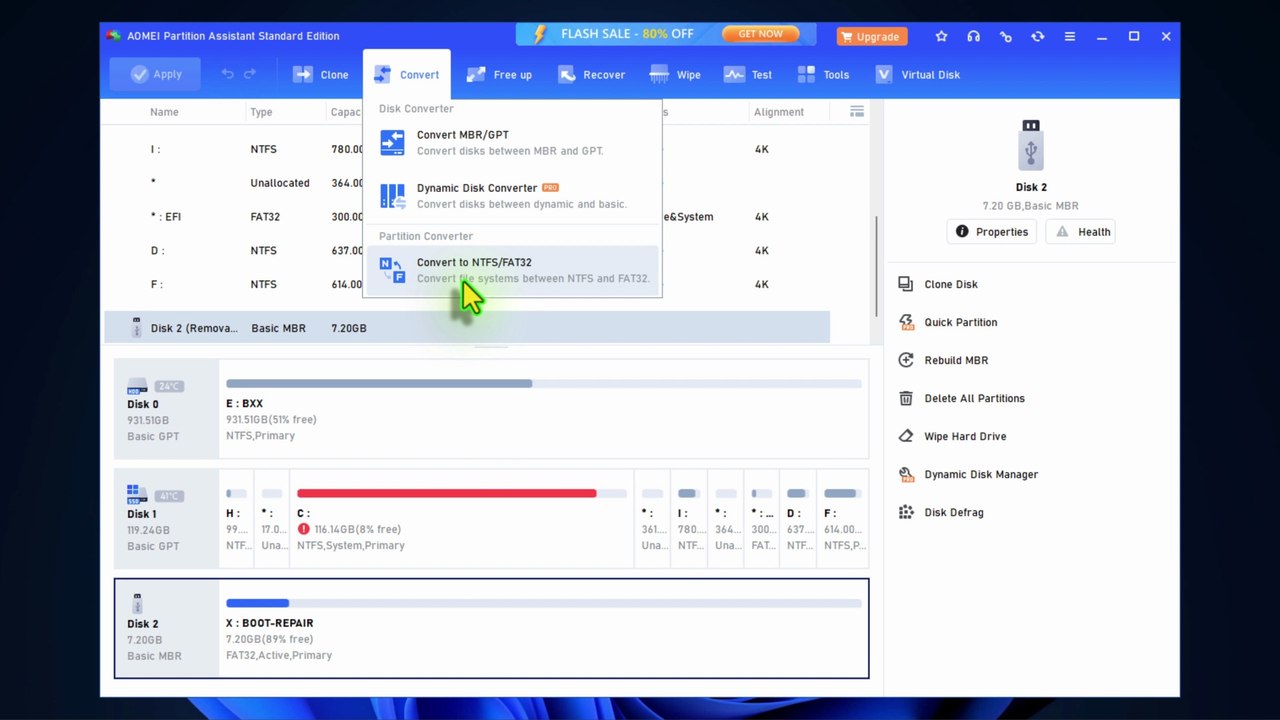Select the Unallocated 364 row

[466, 183]
